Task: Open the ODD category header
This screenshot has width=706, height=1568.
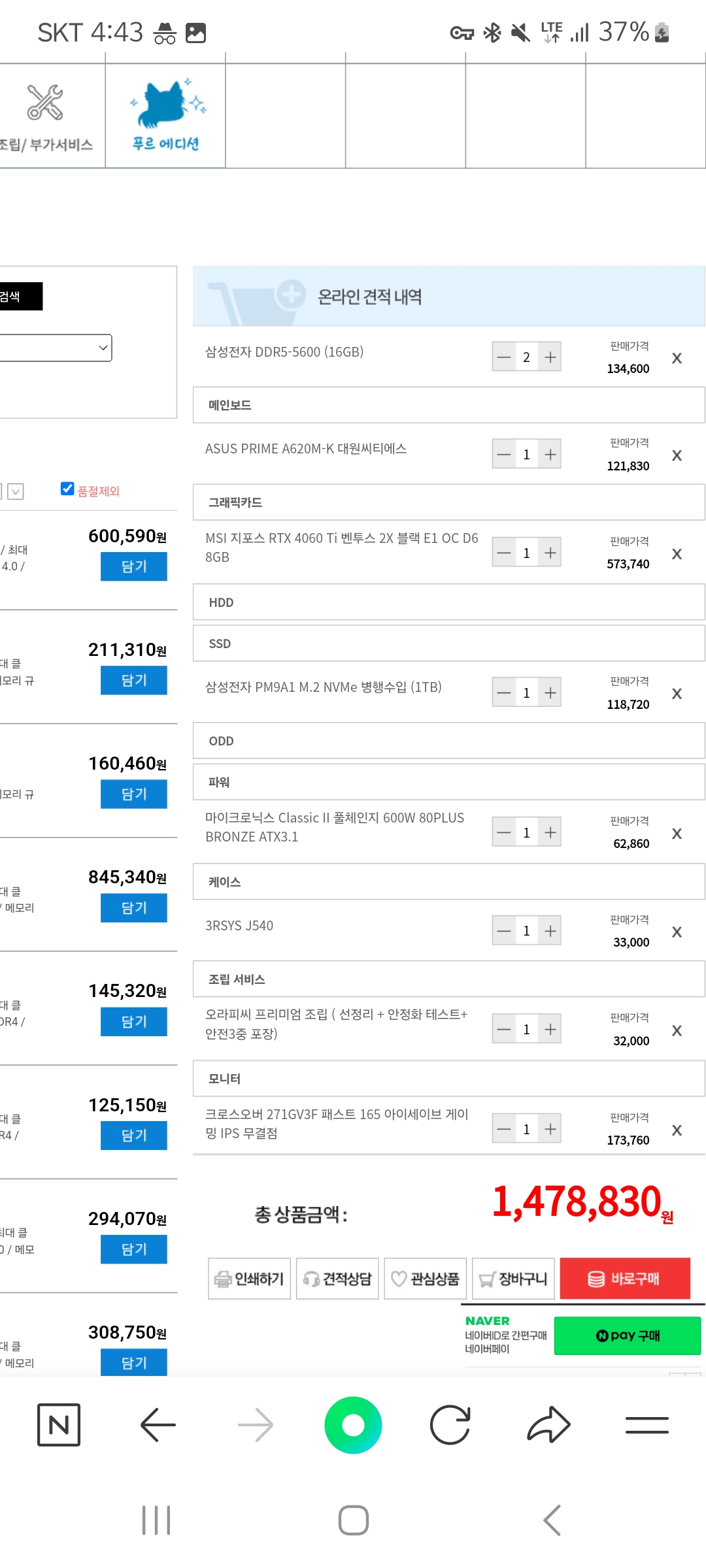Action: [448, 741]
